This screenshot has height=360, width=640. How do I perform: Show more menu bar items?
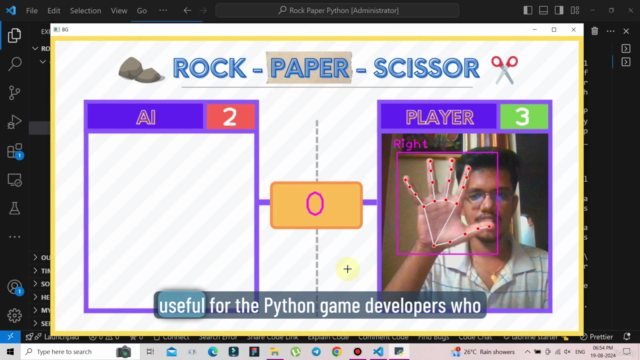(x=163, y=10)
